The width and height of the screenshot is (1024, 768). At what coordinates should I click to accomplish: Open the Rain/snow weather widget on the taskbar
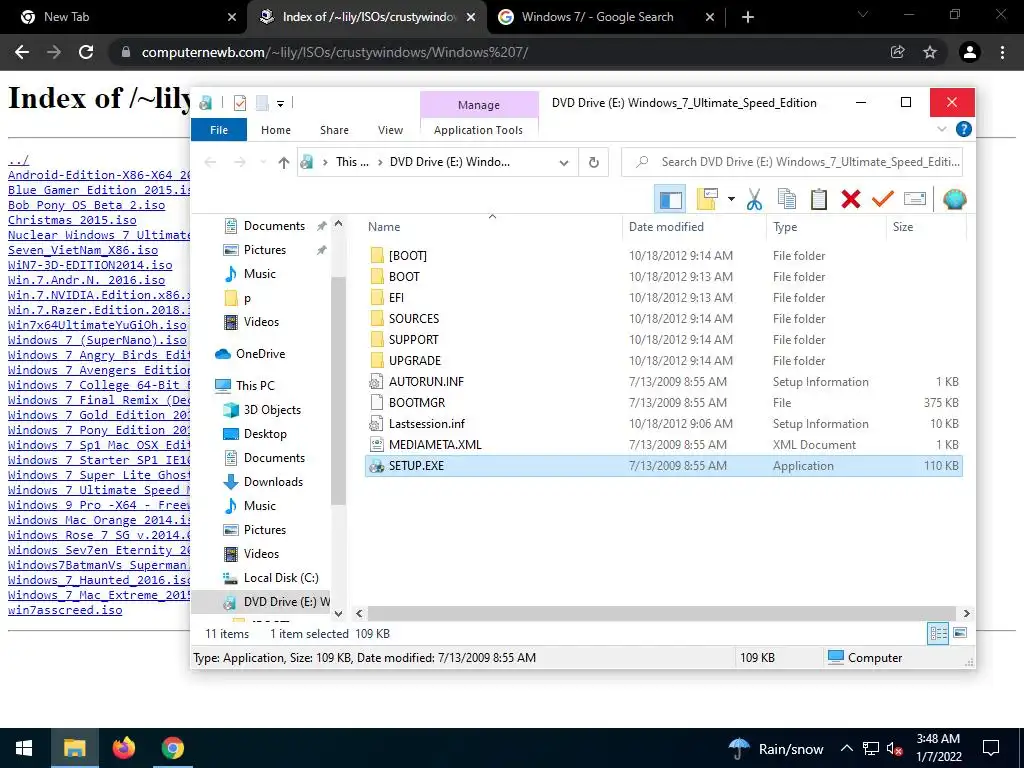point(776,749)
